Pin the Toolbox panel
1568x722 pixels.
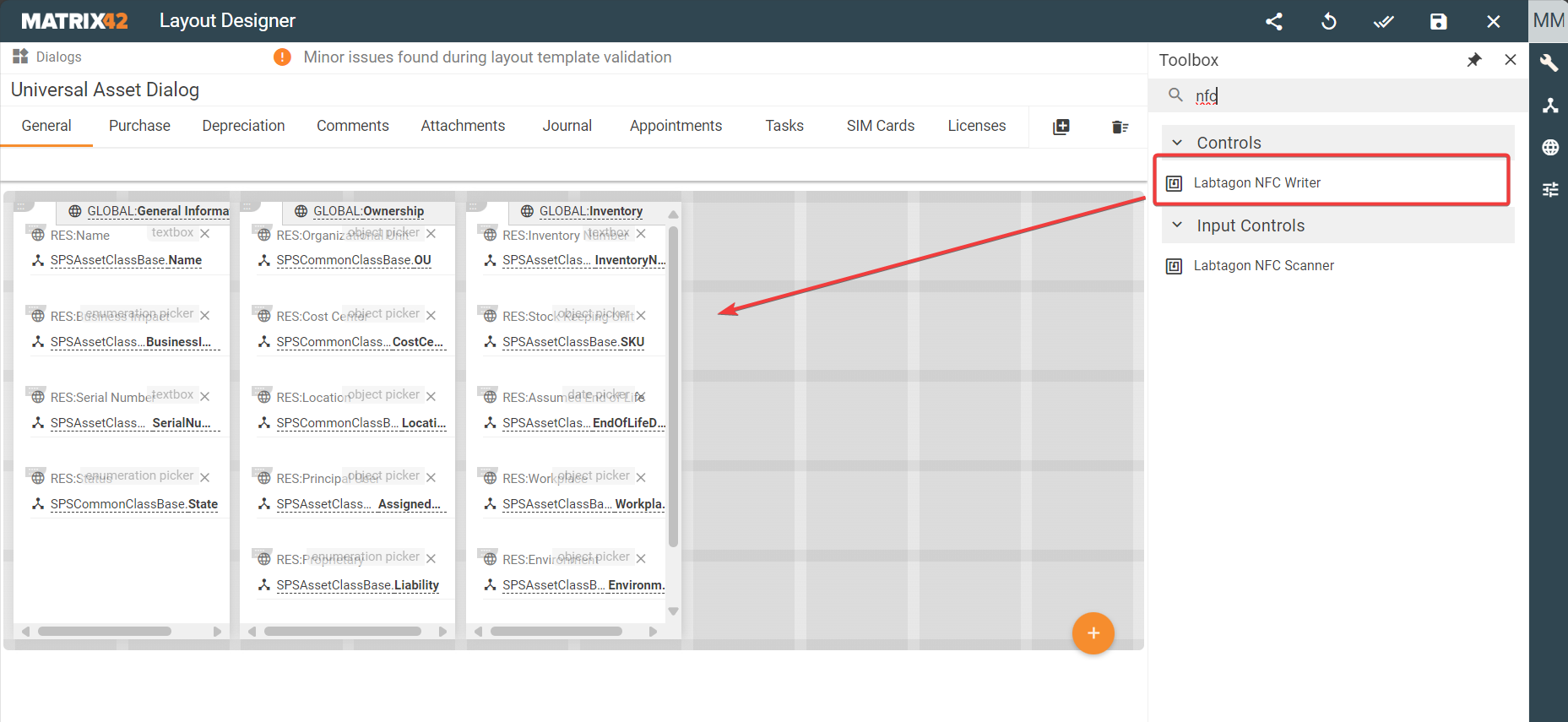coord(1474,60)
